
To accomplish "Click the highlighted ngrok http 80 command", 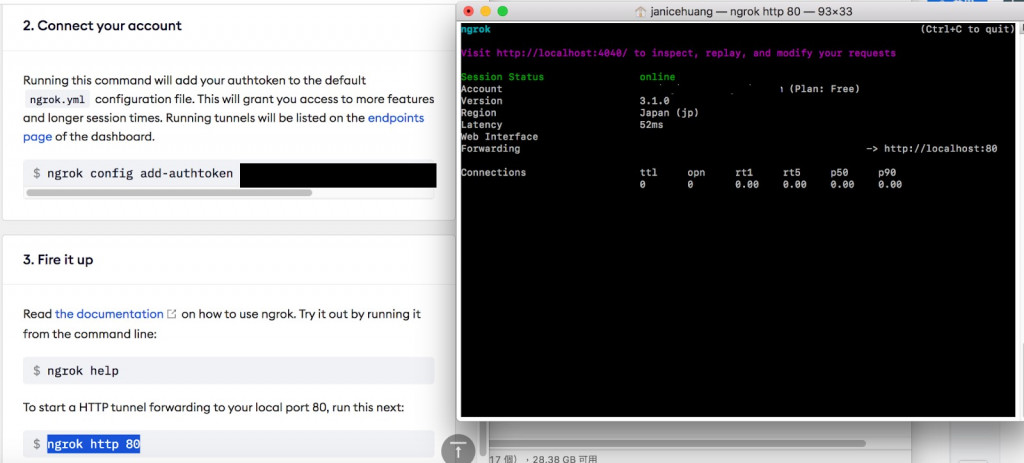I will [93, 444].
